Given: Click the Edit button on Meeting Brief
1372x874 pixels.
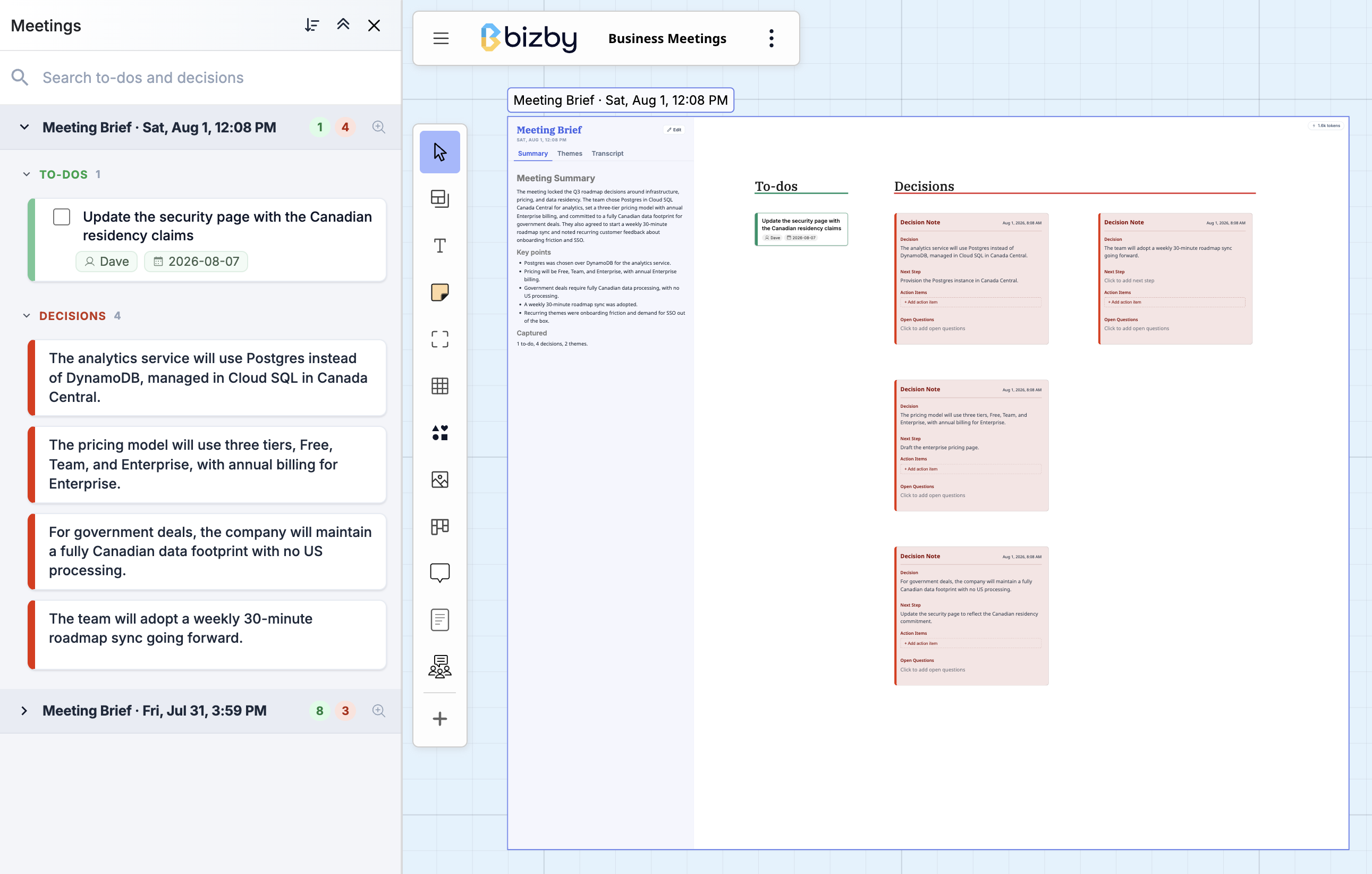Looking at the screenshot, I should pos(674,130).
